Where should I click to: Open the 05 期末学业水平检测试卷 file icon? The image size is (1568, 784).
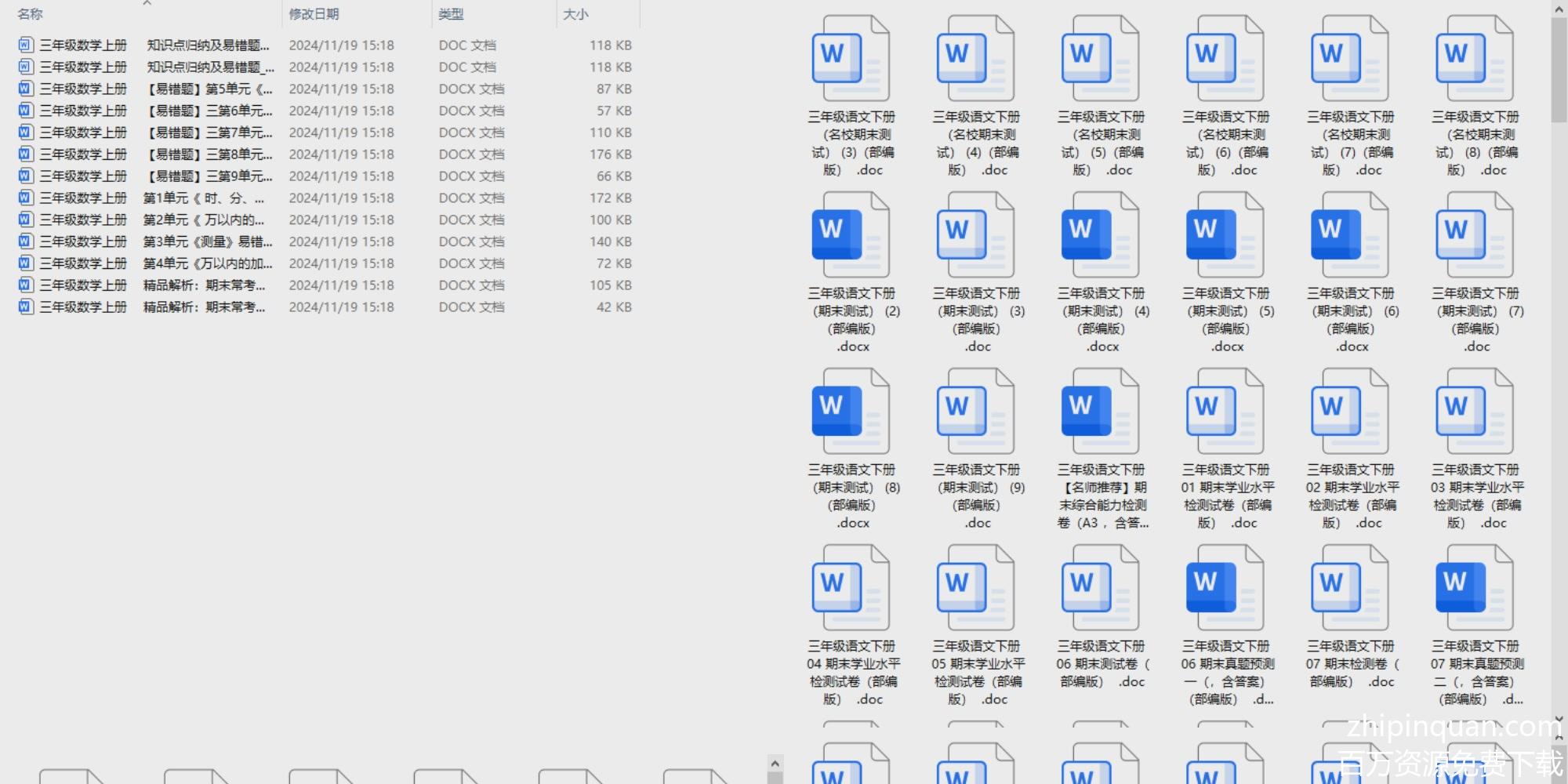pyautogui.click(x=975, y=588)
